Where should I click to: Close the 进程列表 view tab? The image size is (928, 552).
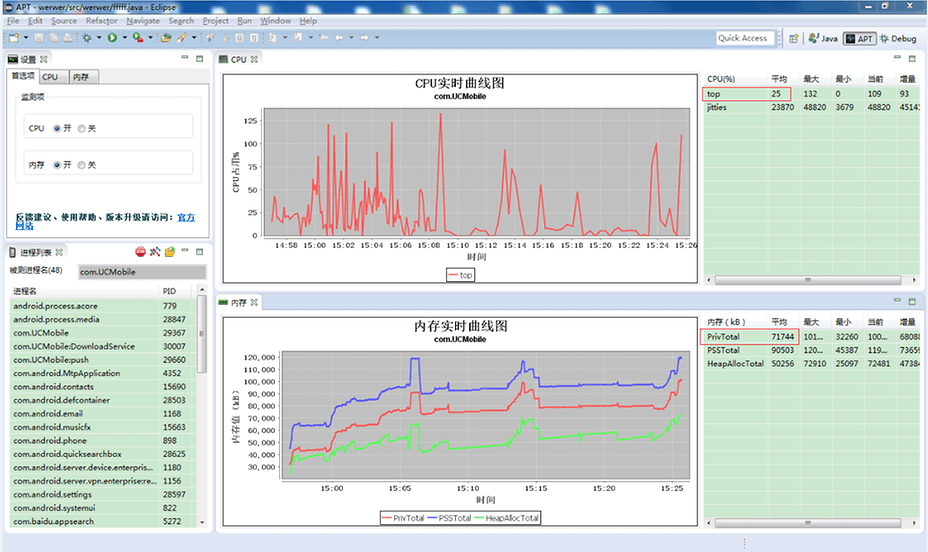click(59, 253)
